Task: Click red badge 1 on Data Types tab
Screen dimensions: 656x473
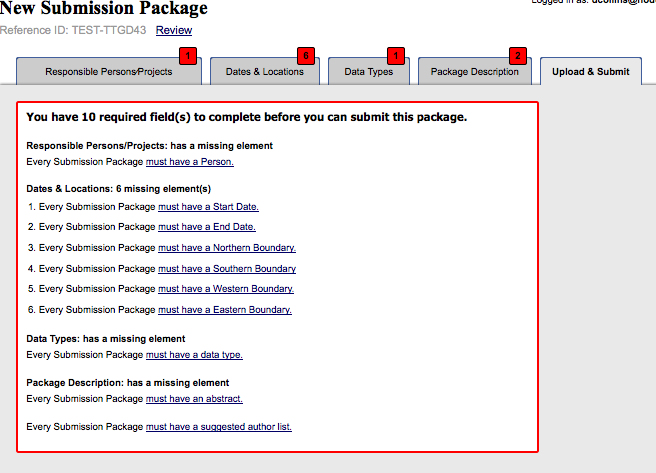Action: [x=396, y=56]
